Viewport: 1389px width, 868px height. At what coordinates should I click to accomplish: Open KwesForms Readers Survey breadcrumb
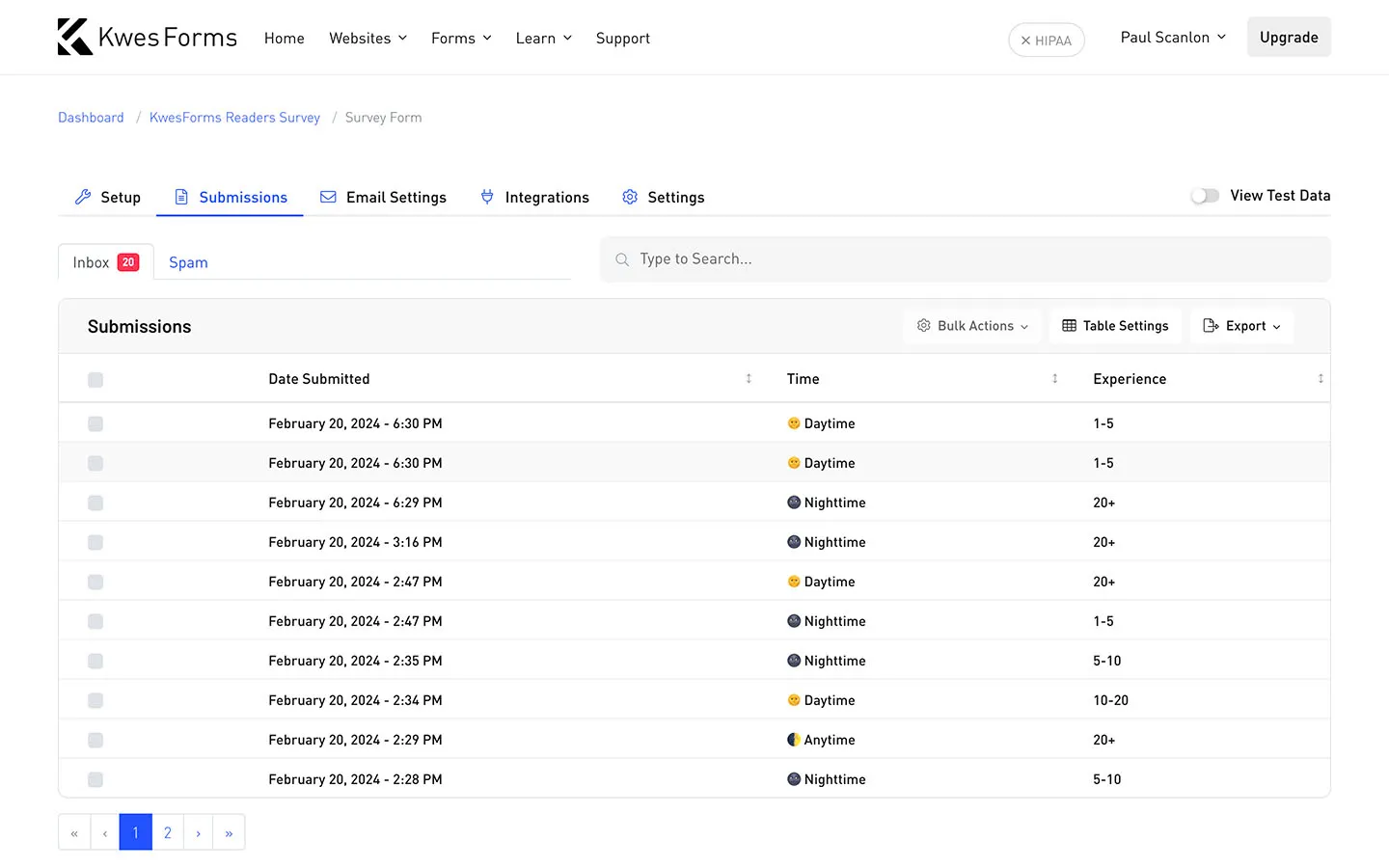[234, 118]
